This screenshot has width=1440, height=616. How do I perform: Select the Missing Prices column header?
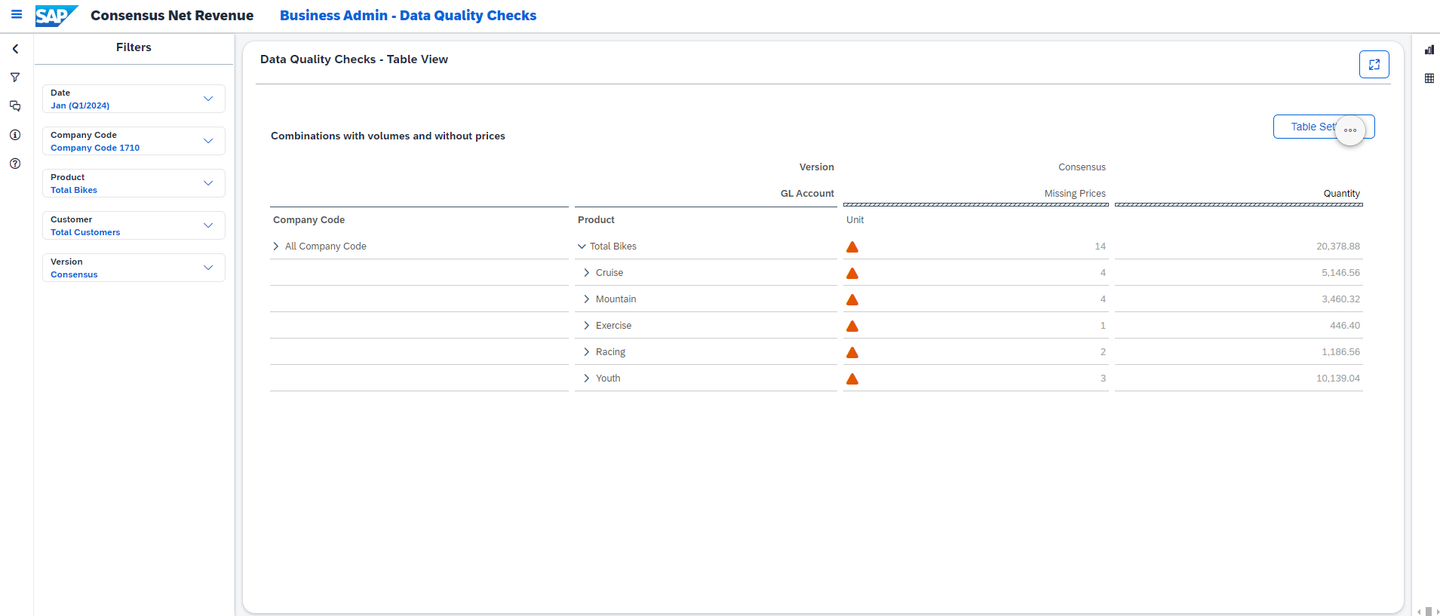pyautogui.click(x=1073, y=194)
